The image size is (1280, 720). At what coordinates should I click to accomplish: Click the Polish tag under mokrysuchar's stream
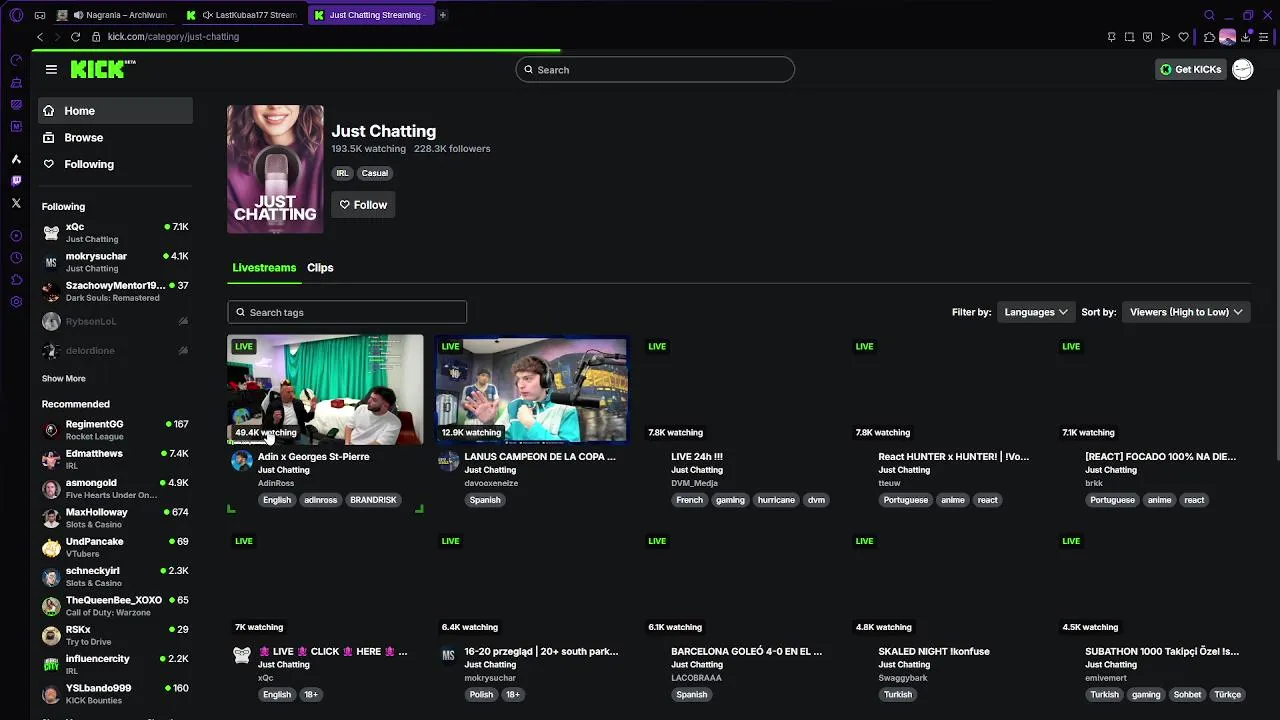[x=481, y=695]
